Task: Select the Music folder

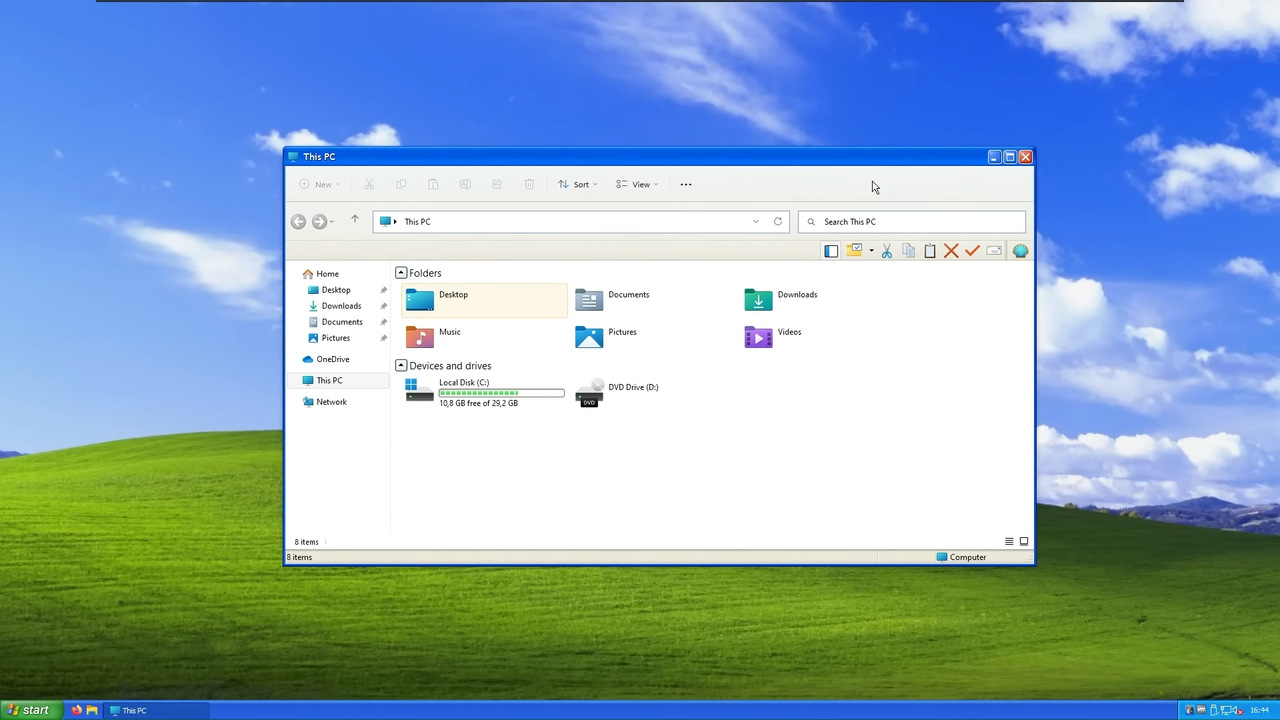Action: click(x=434, y=337)
